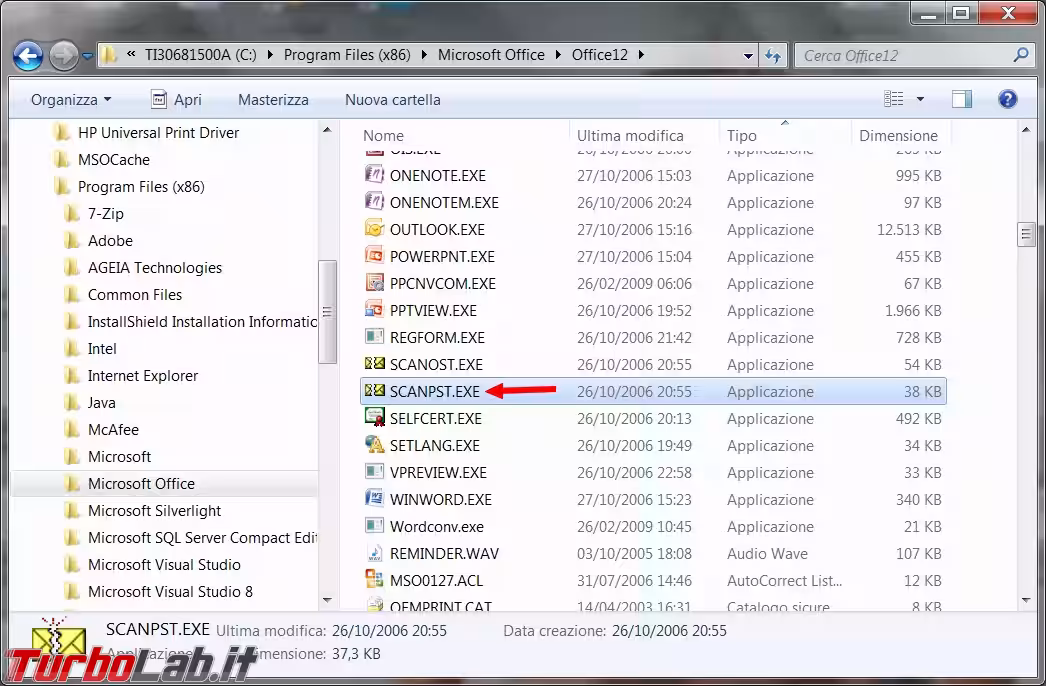The height and width of the screenshot is (686, 1046).
Task: Open the Organizza dropdown menu
Action: 71,99
